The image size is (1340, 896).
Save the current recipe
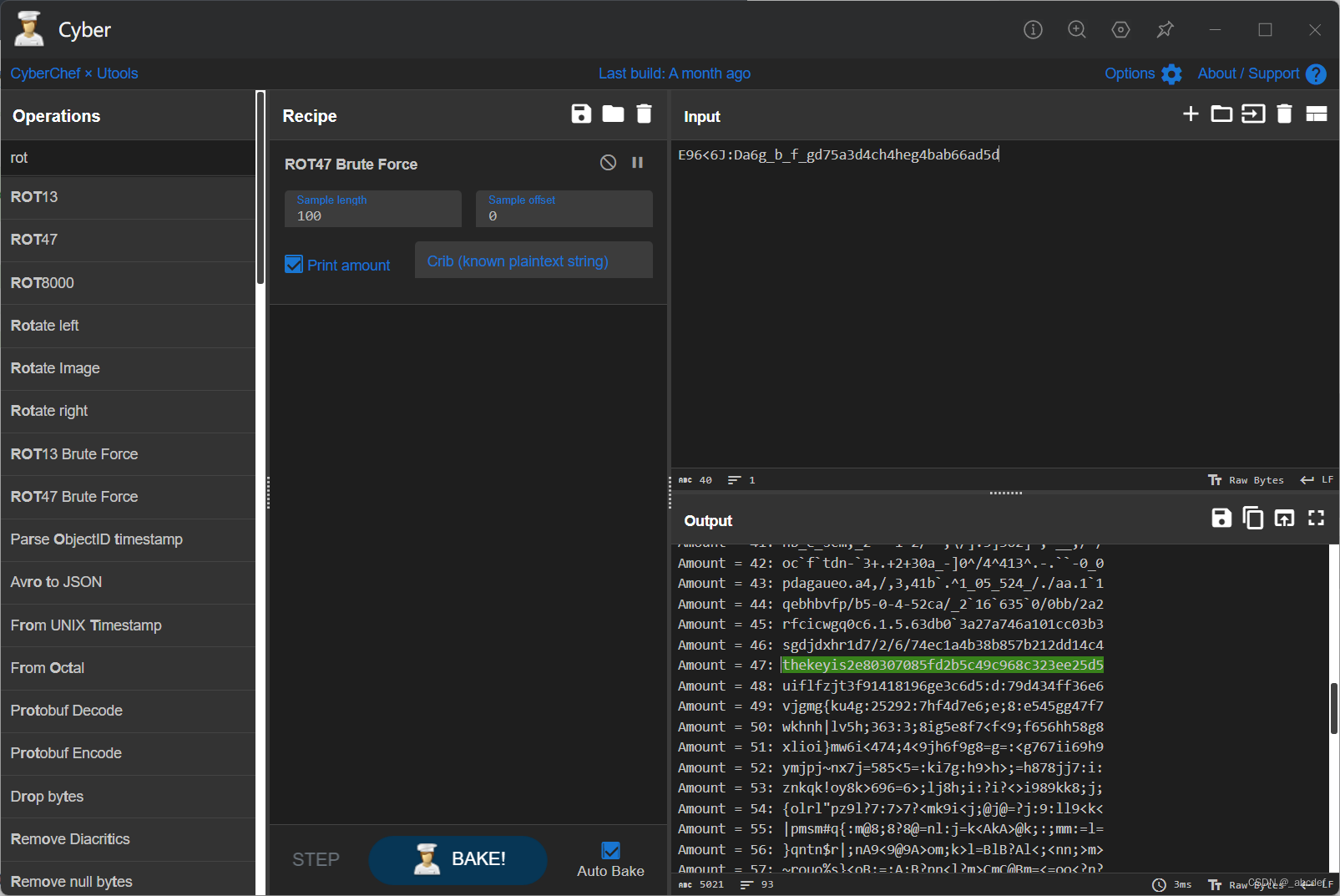[581, 114]
